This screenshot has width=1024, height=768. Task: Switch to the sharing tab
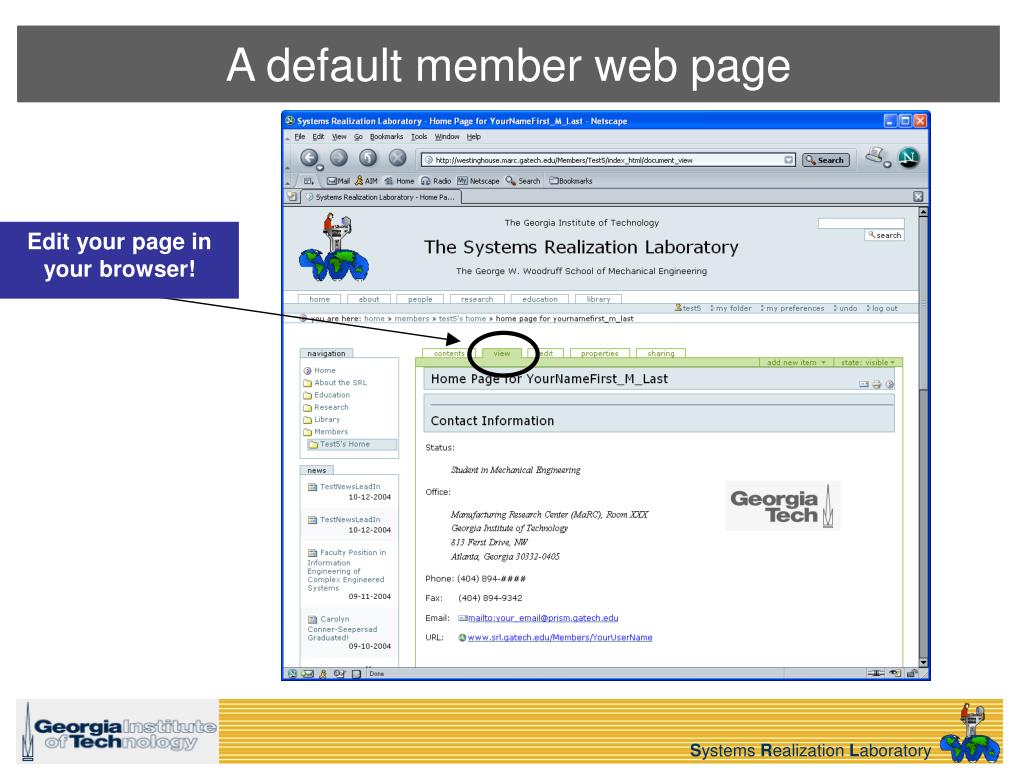[x=661, y=353]
